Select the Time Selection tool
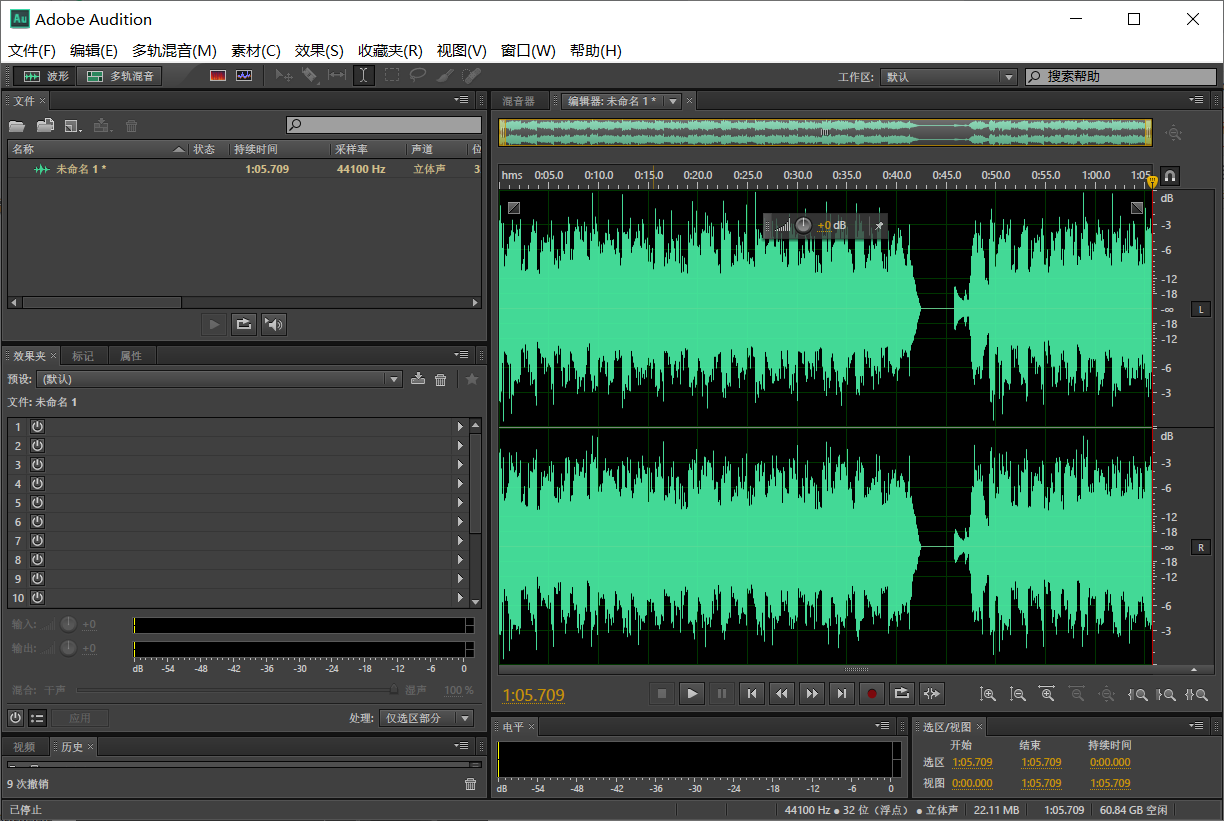 [363, 75]
